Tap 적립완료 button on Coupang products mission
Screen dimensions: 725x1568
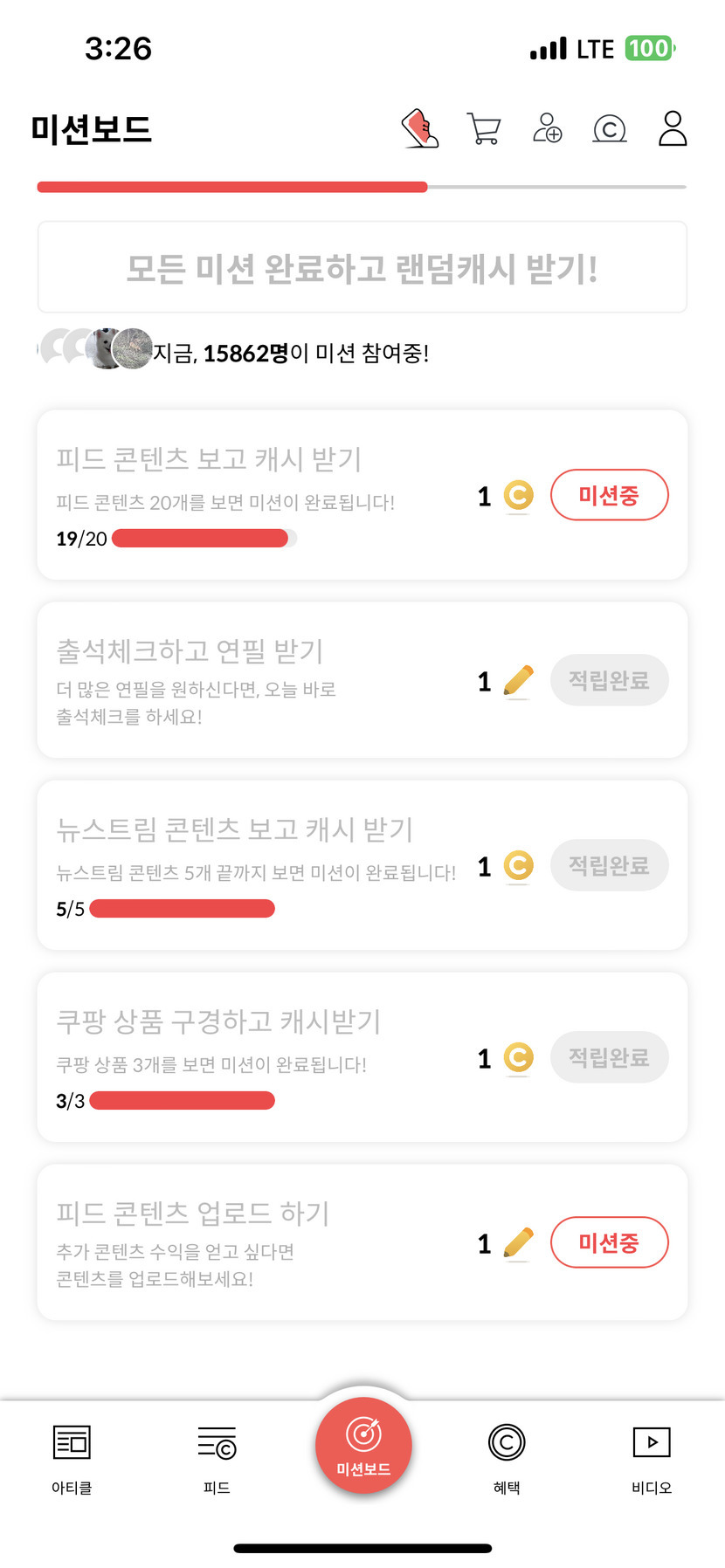pyautogui.click(x=609, y=1057)
